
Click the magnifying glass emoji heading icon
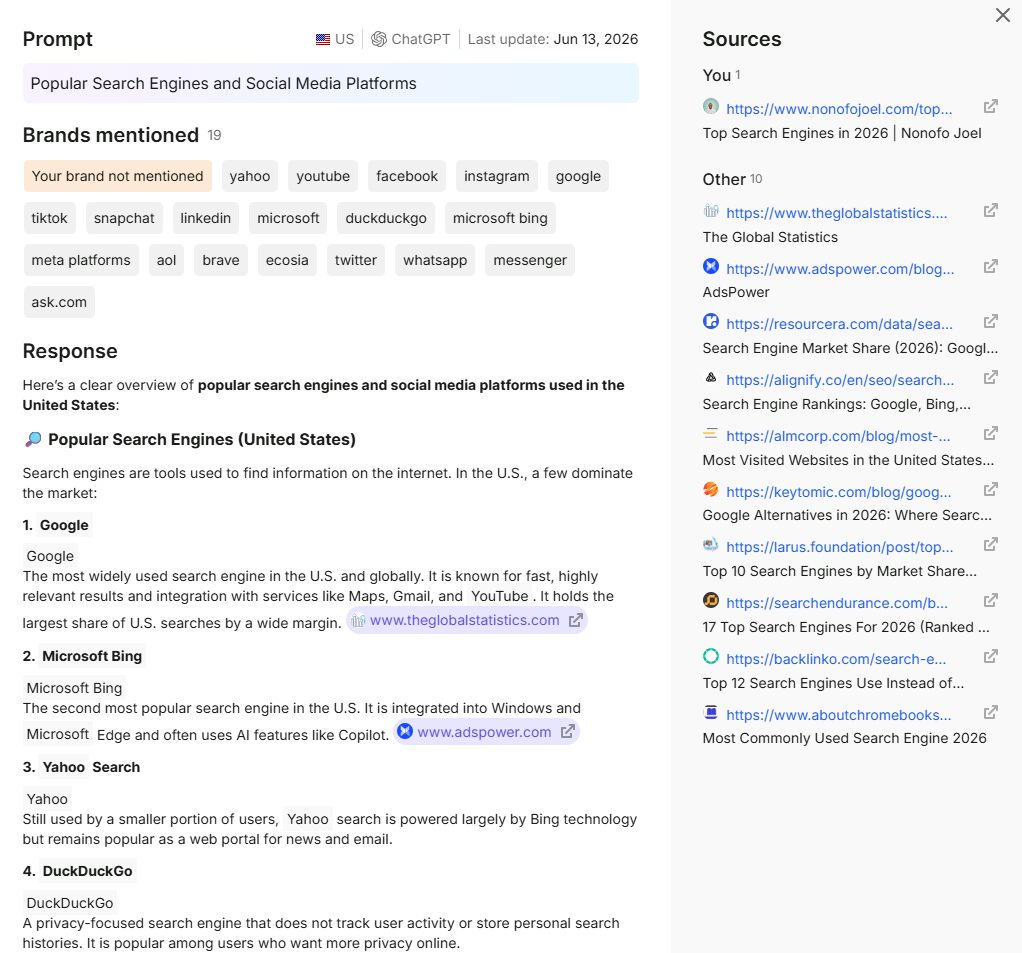click(x=33, y=439)
